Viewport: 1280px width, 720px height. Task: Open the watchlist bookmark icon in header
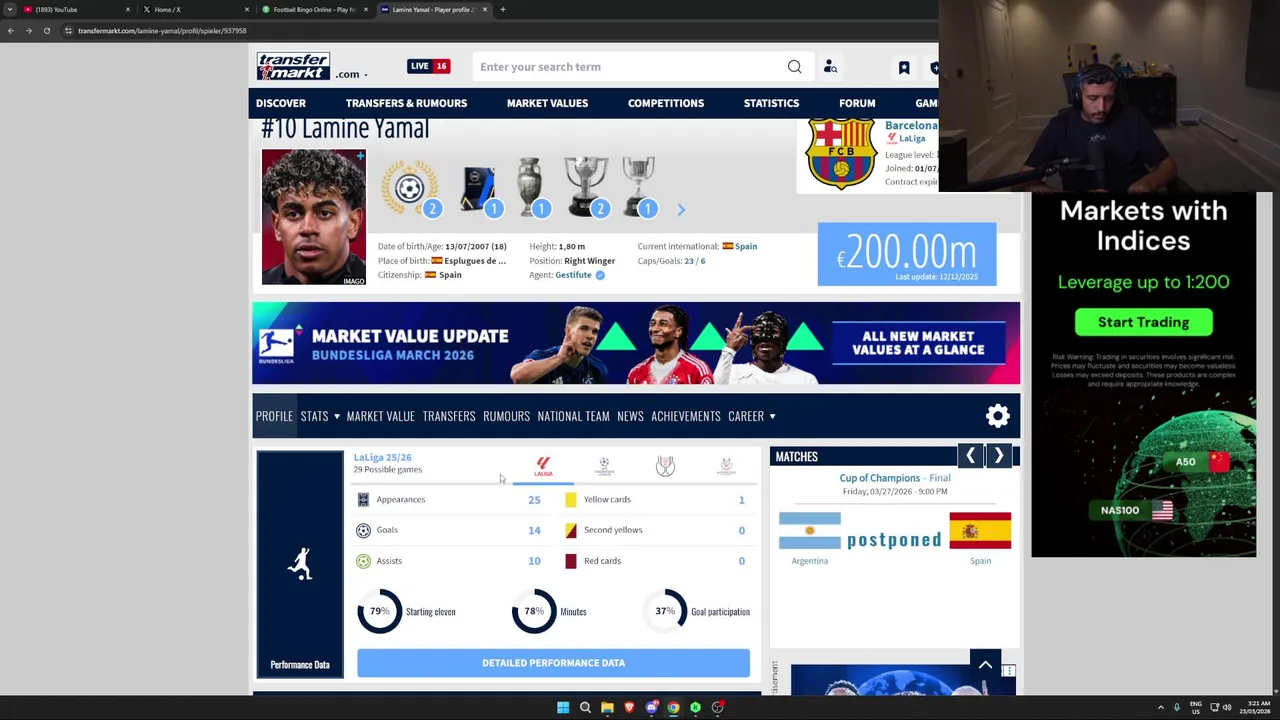point(904,67)
